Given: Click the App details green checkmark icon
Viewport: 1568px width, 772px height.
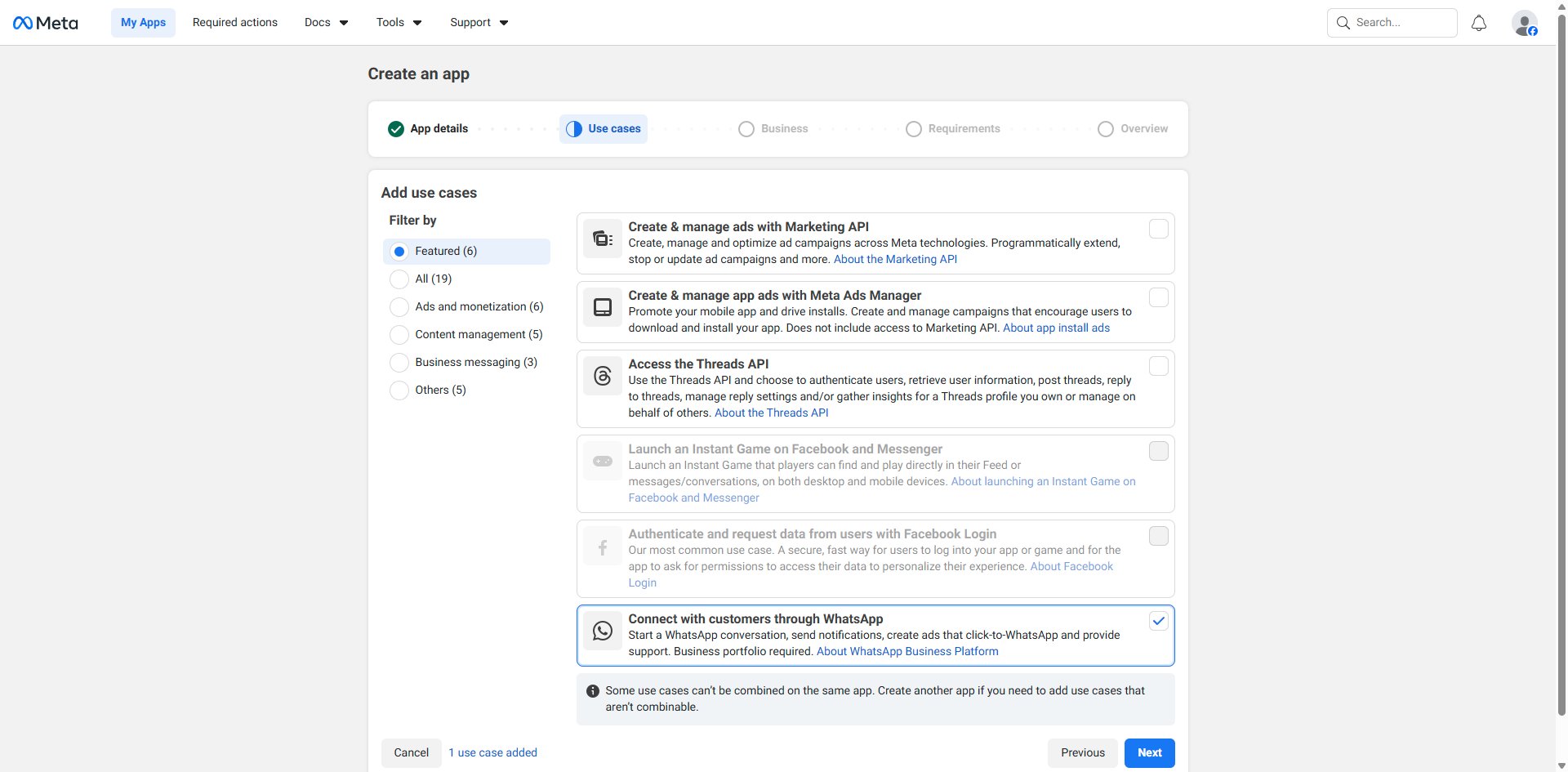Looking at the screenshot, I should point(396,129).
